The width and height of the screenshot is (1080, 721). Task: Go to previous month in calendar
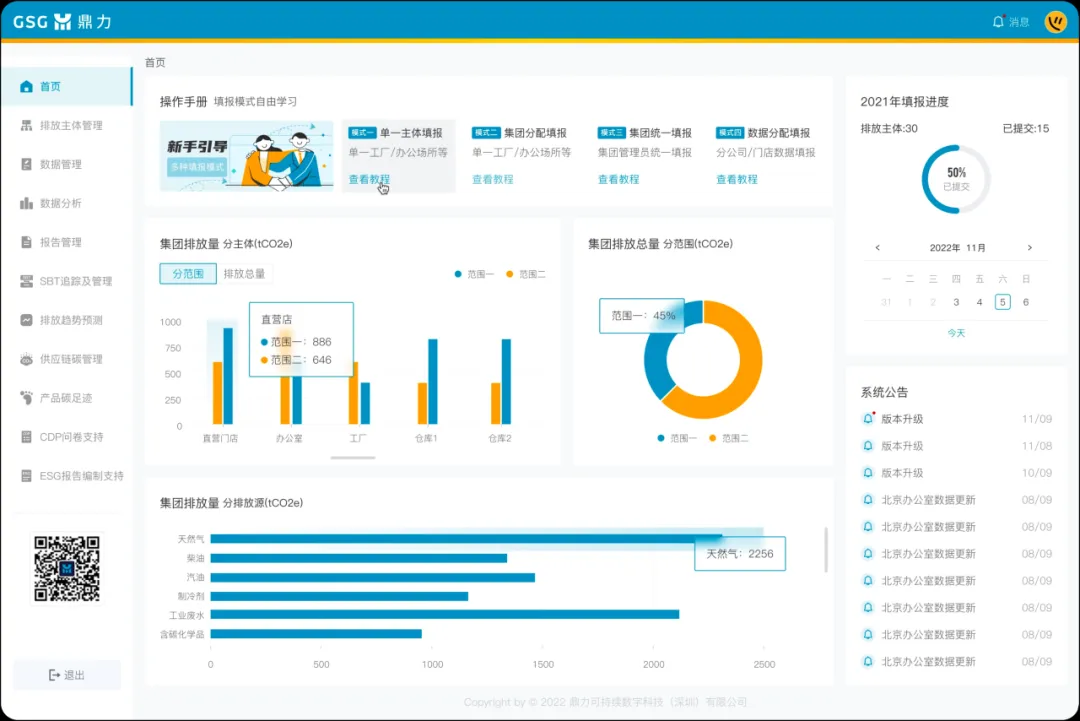coord(878,248)
